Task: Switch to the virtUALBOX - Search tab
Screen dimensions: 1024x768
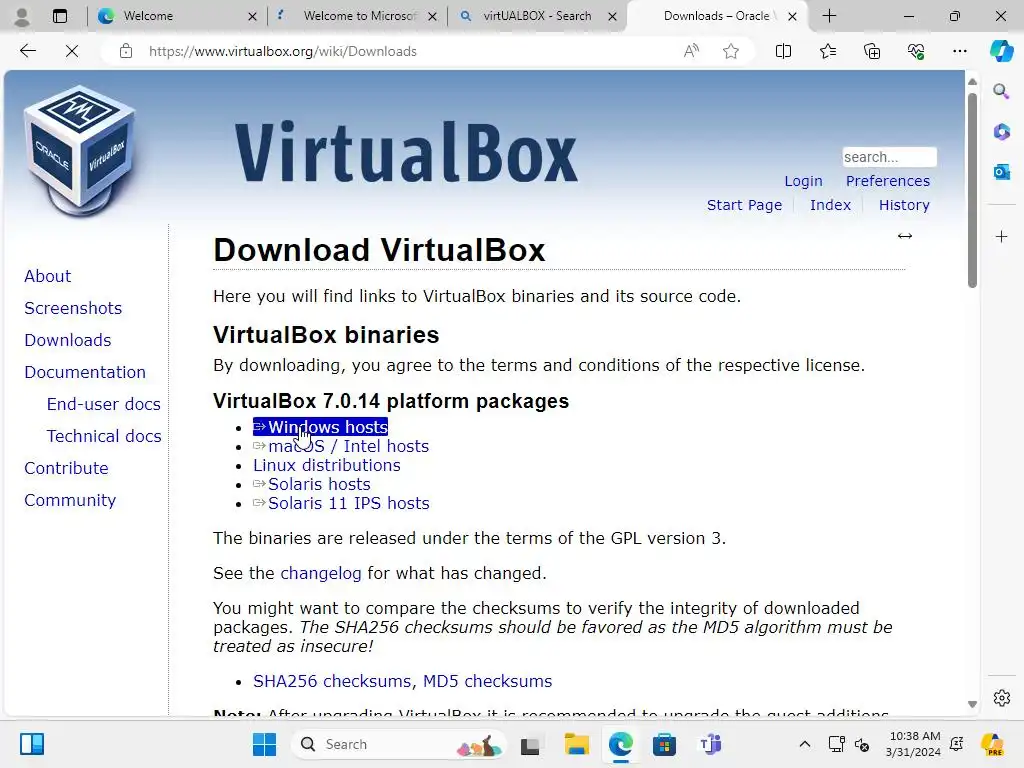Action: (x=537, y=16)
